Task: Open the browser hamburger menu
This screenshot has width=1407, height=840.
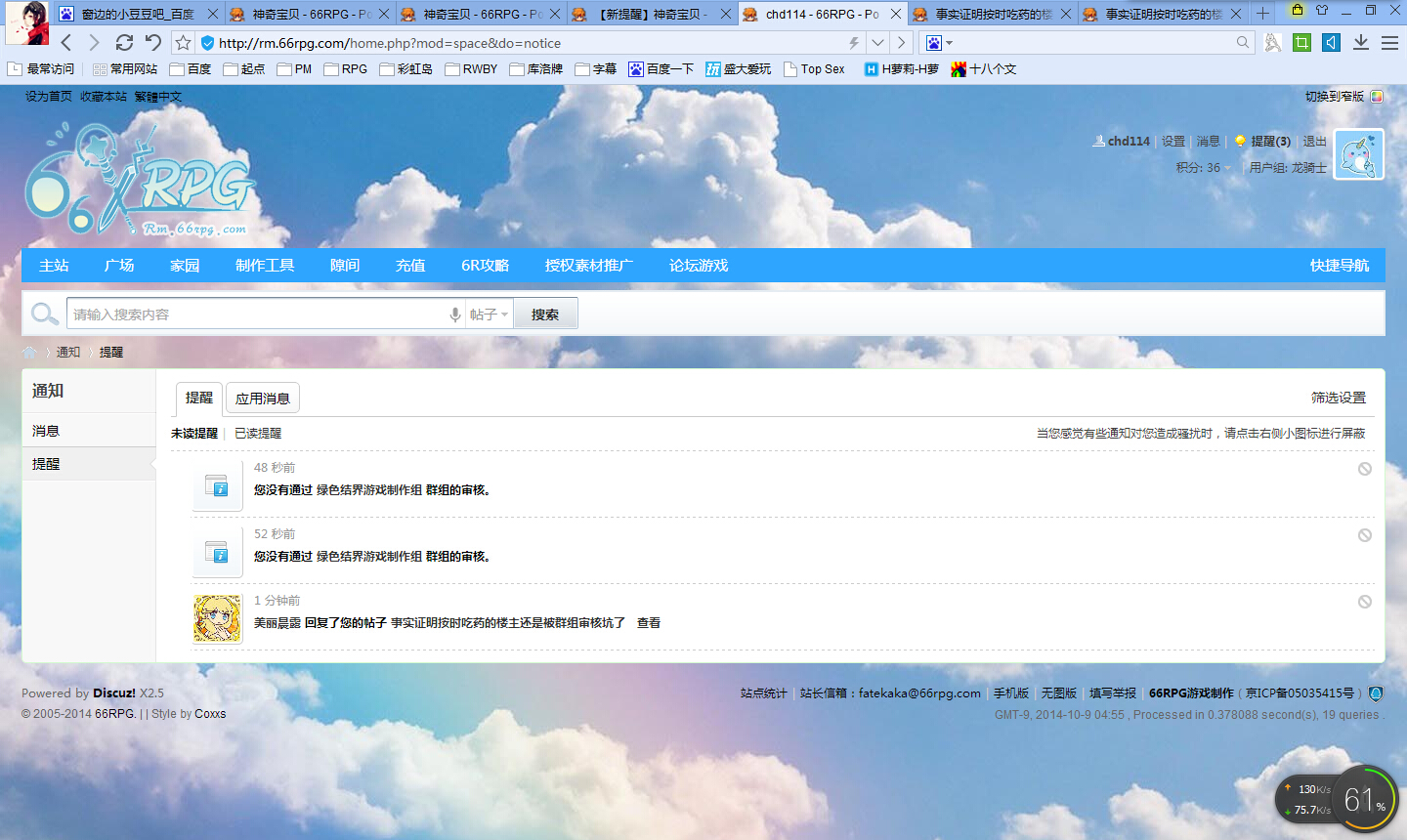Action: pos(1389,43)
